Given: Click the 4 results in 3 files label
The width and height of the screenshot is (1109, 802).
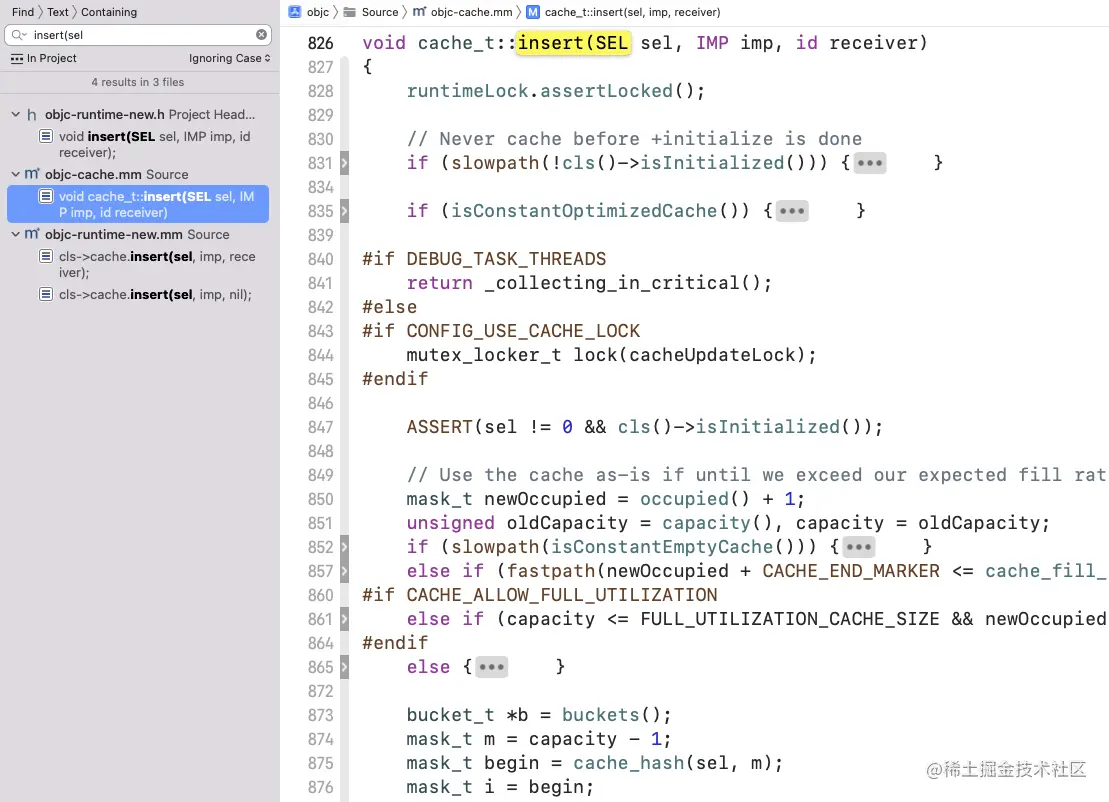Looking at the screenshot, I should [138, 82].
